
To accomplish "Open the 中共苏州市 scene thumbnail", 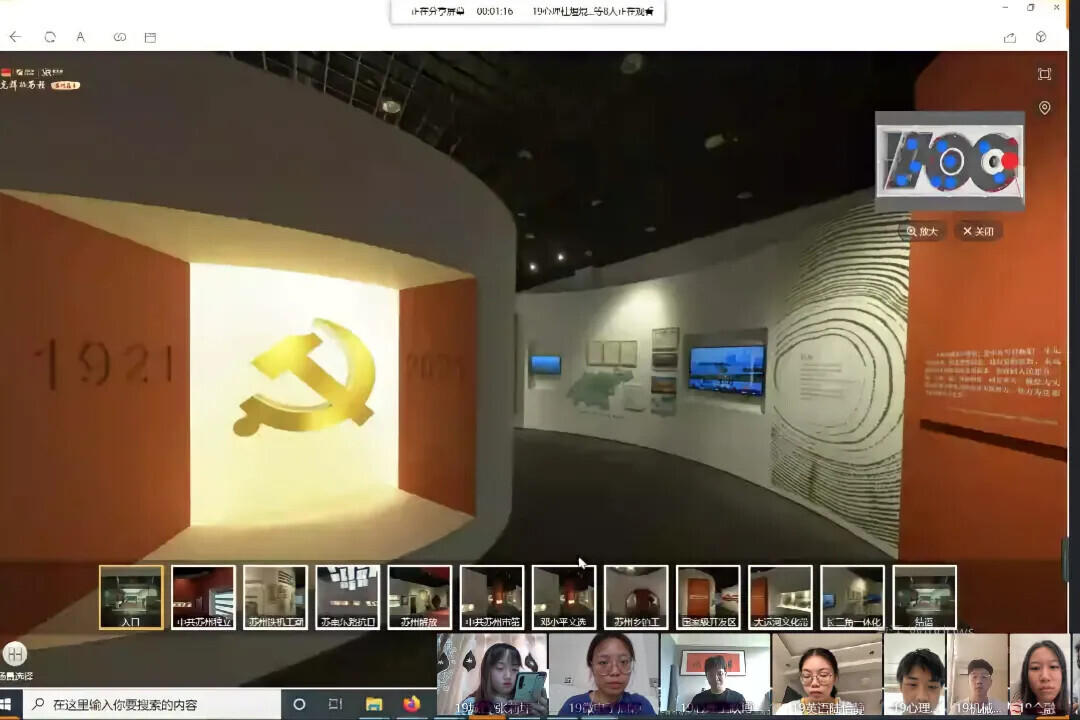I will click(x=492, y=597).
